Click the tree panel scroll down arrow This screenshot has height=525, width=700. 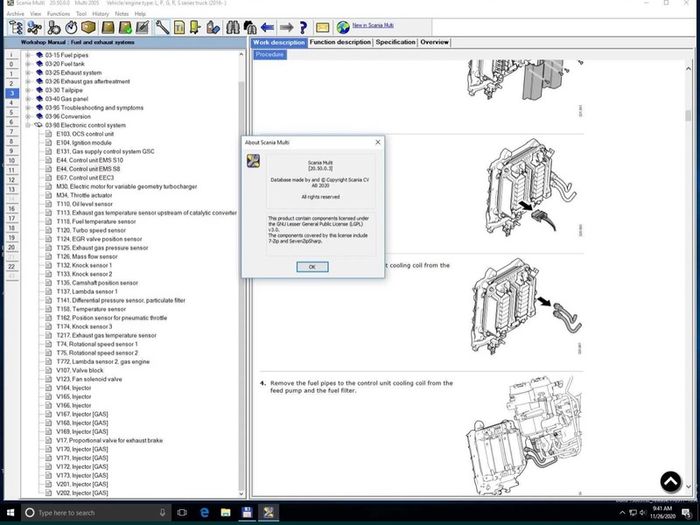242,494
